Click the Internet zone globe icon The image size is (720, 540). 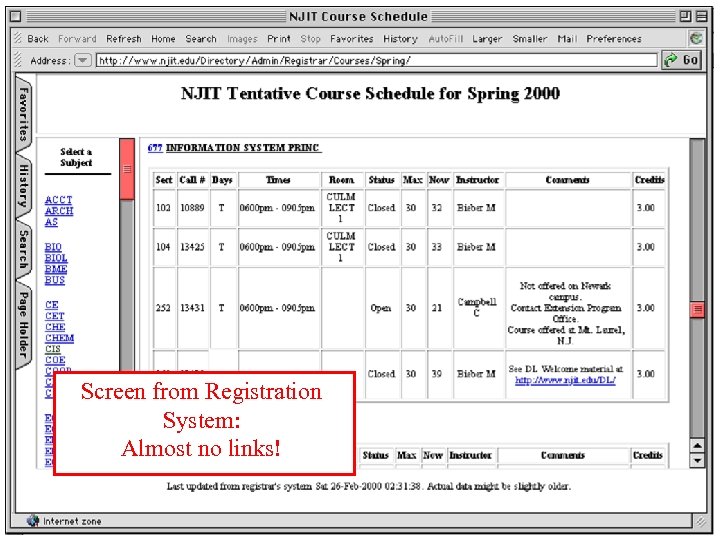click(x=33, y=521)
